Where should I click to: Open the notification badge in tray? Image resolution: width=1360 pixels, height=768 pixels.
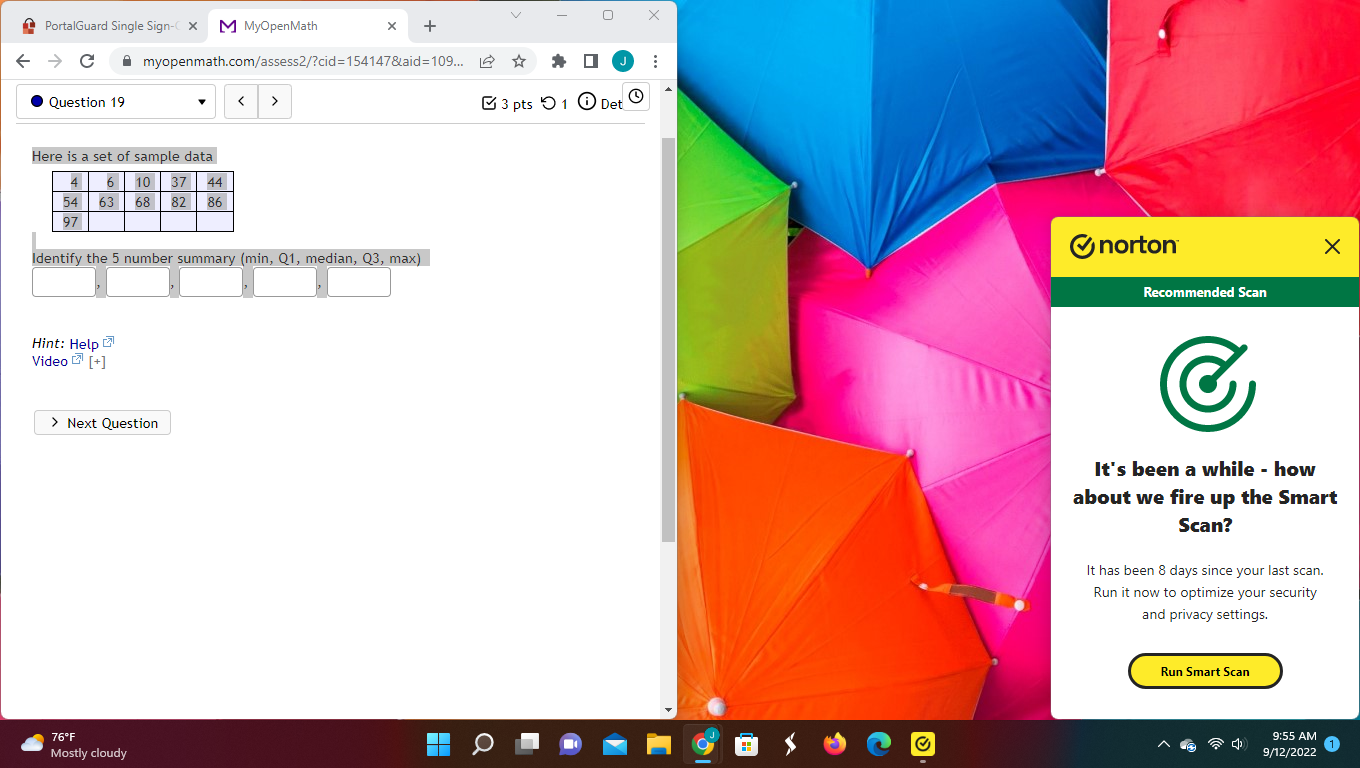[1331, 744]
